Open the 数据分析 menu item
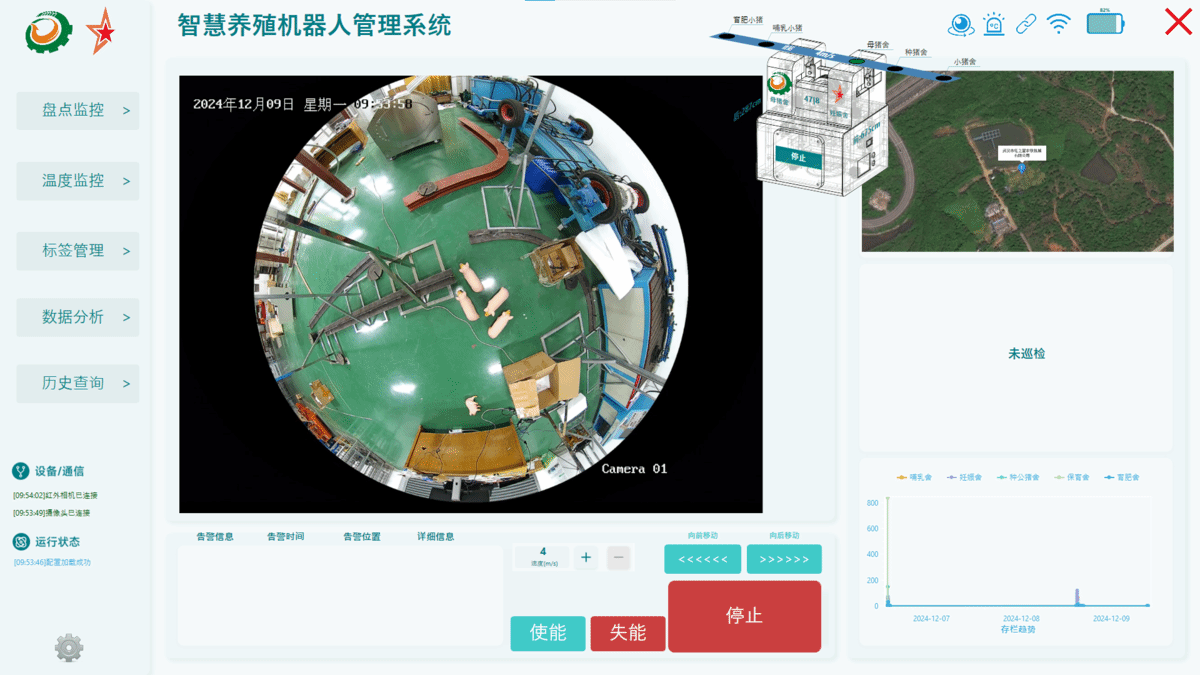This screenshot has height=675, width=1200. pyautogui.click(x=78, y=317)
